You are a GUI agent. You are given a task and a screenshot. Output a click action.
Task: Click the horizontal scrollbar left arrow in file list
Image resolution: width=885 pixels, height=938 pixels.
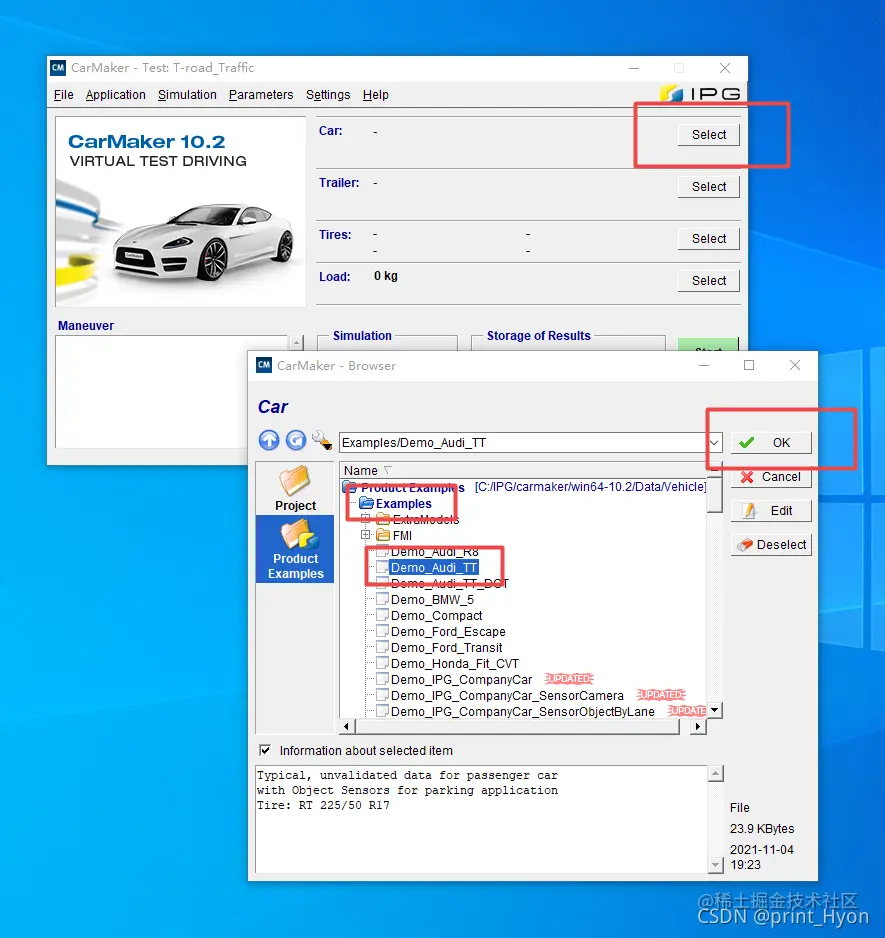[x=347, y=726]
